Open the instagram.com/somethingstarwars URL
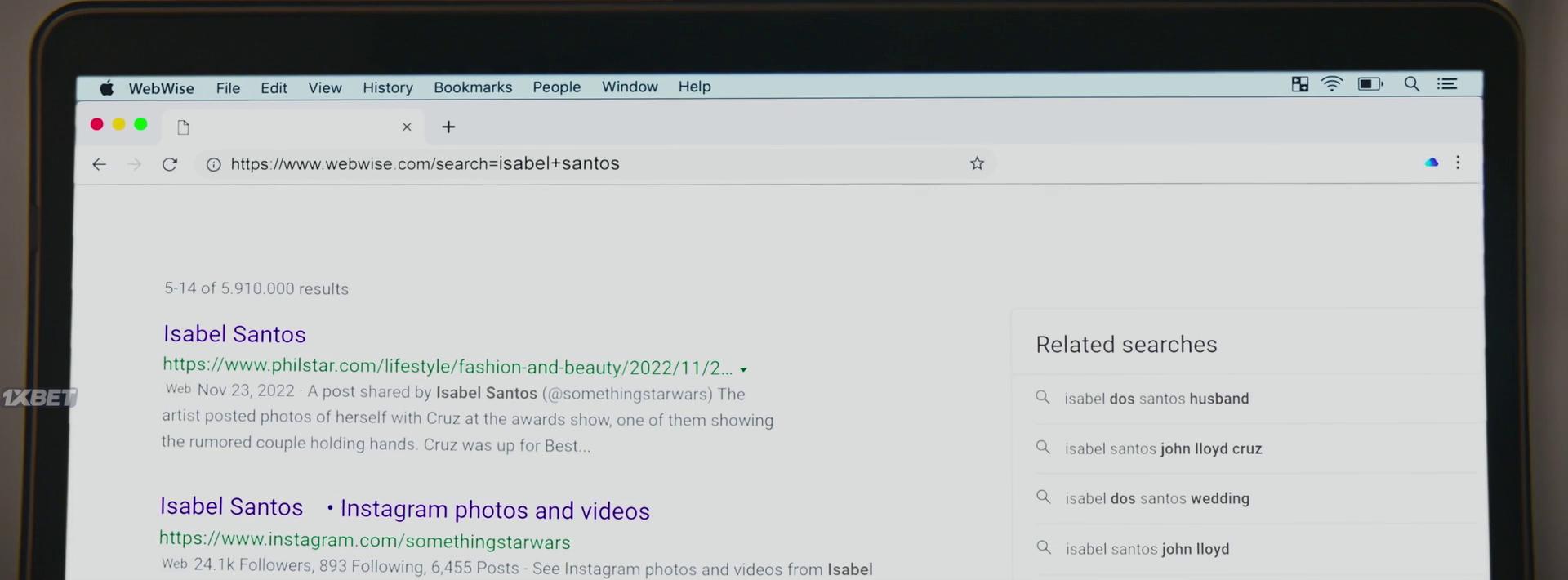The width and height of the screenshot is (1568, 580). (364, 540)
